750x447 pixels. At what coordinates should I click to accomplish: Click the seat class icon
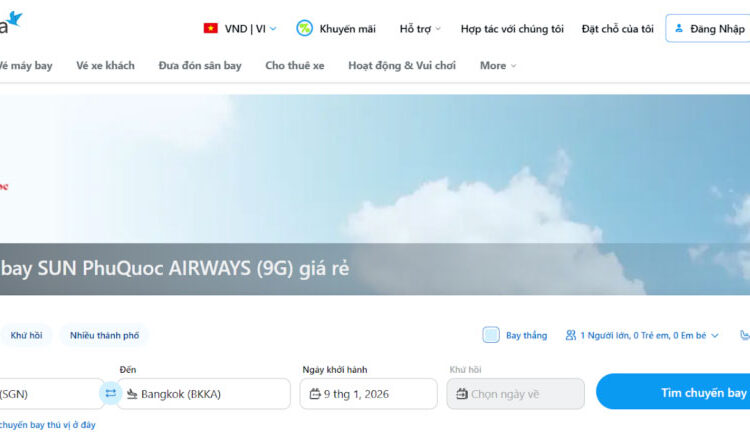[x=745, y=335]
